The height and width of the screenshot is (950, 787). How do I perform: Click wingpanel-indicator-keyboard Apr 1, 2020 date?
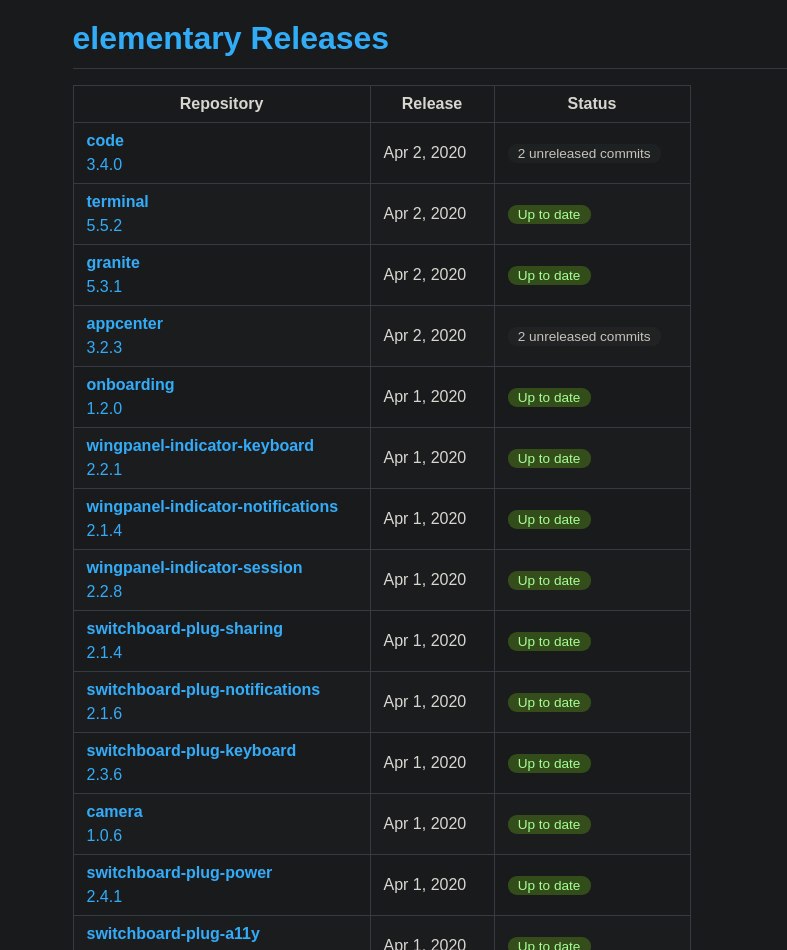tap(425, 457)
